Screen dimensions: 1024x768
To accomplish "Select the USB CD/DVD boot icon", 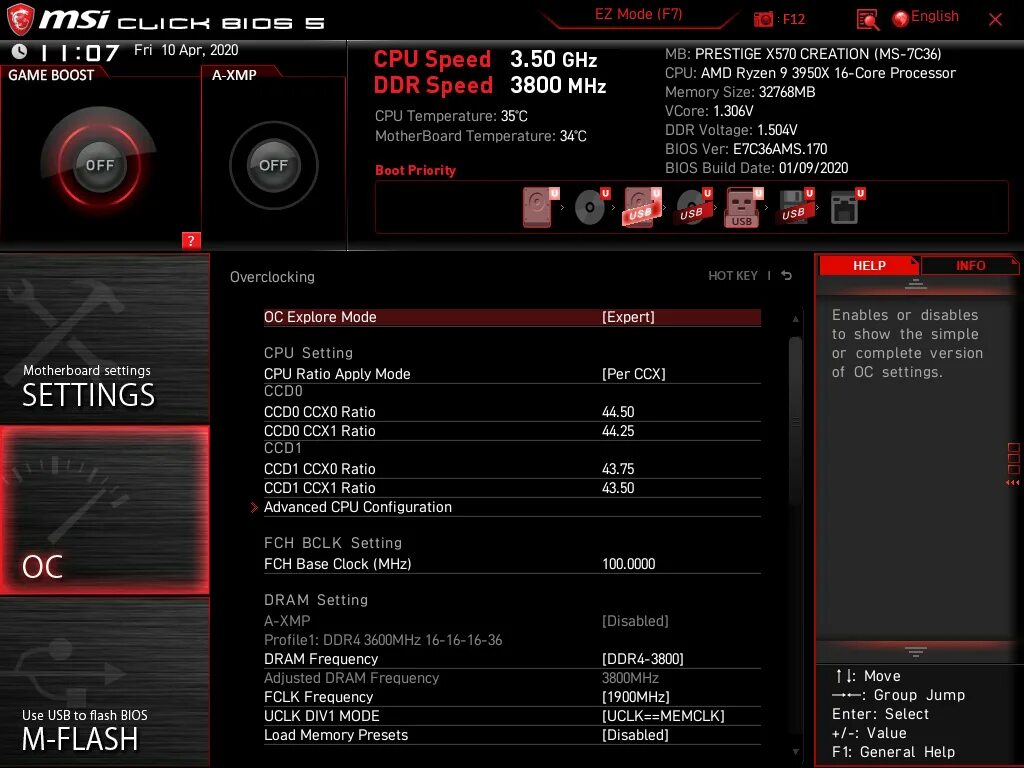I will click(694, 208).
